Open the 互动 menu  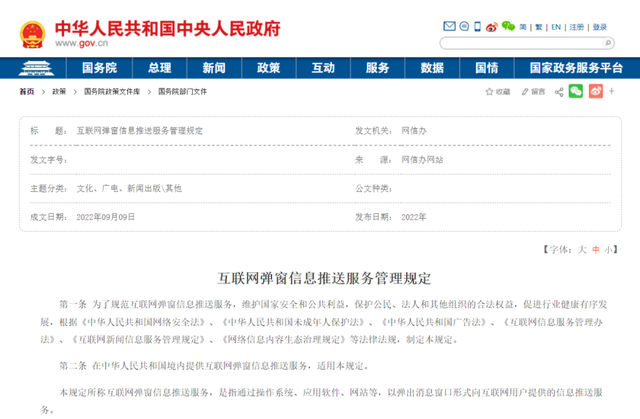pos(323,68)
